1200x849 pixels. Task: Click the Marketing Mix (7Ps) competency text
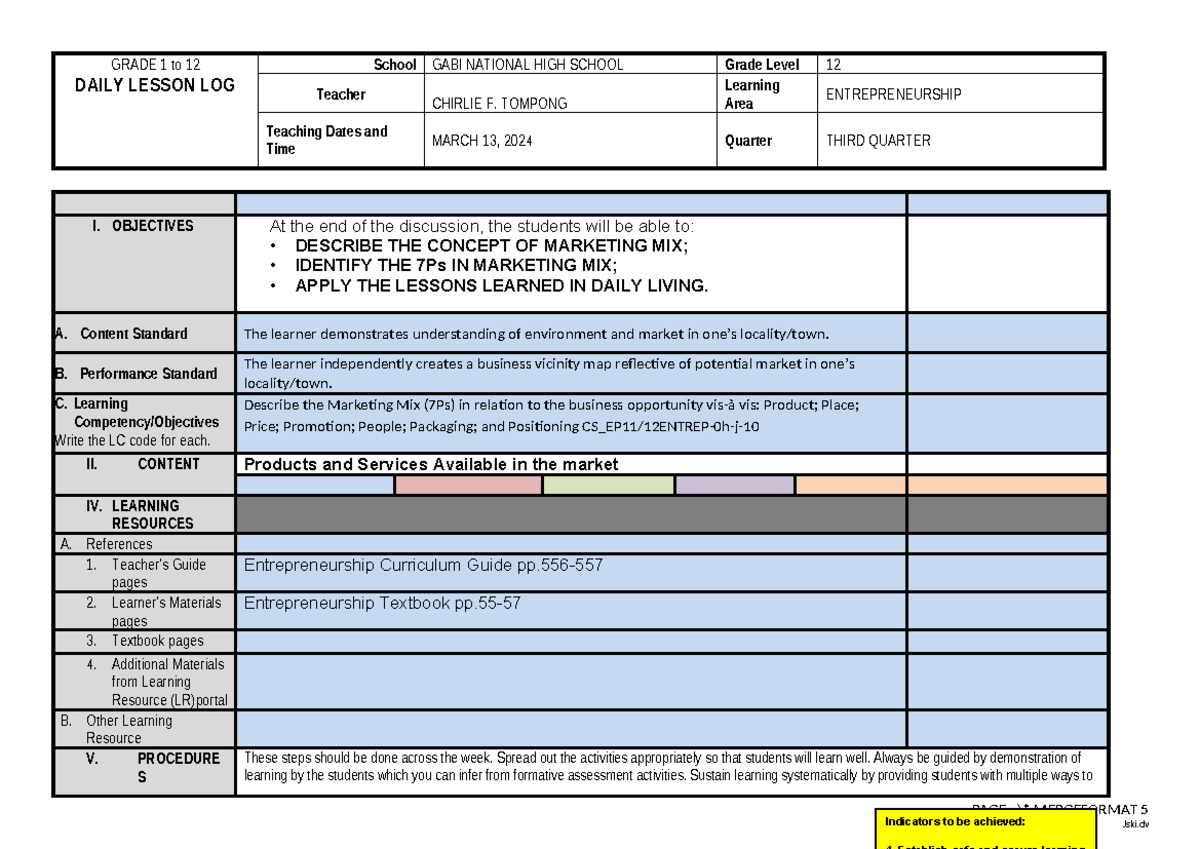click(x=551, y=415)
